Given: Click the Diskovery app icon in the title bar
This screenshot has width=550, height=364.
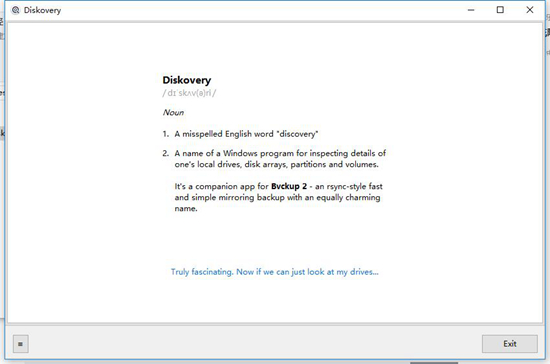Looking at the screenshot, I should [15, 10].
